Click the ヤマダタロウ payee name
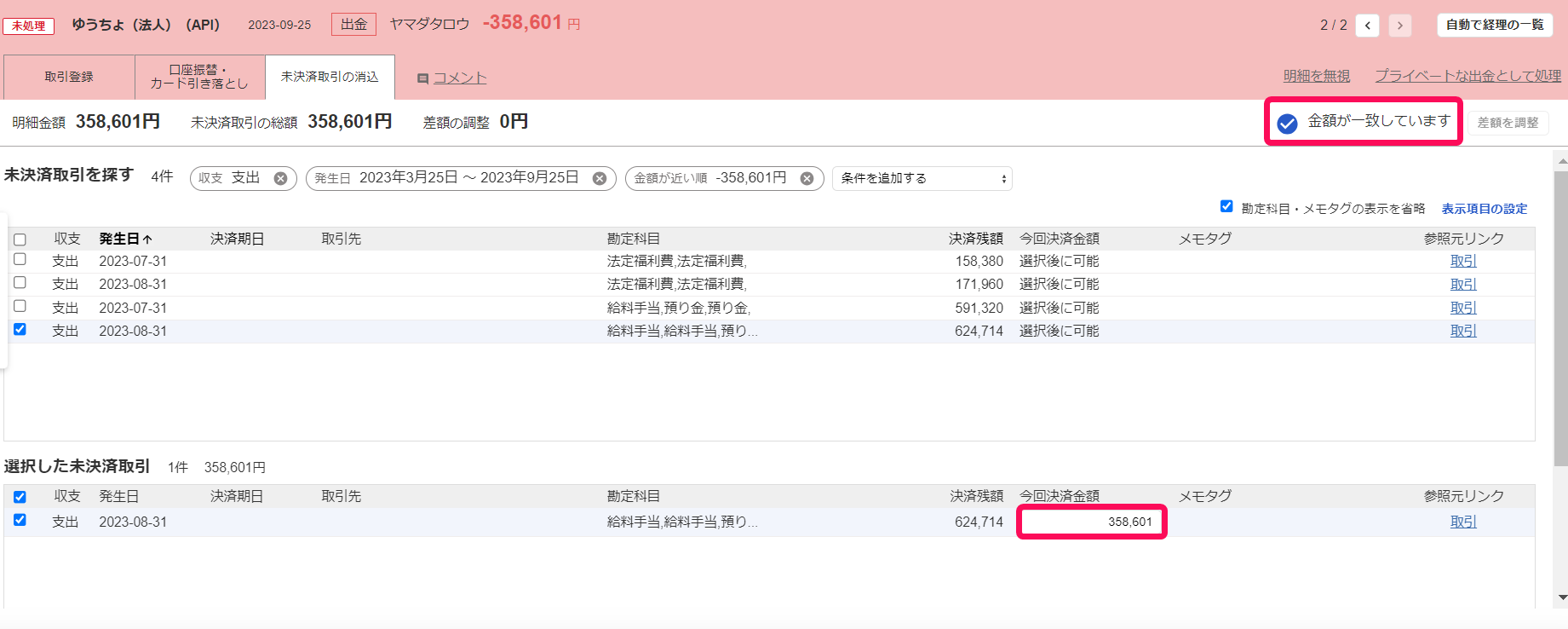 pyautogui.click(x=430, y=24)
